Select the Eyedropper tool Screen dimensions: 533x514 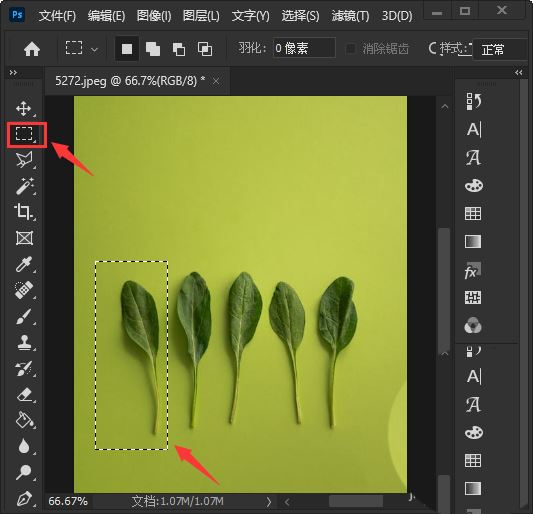[24, 264]
